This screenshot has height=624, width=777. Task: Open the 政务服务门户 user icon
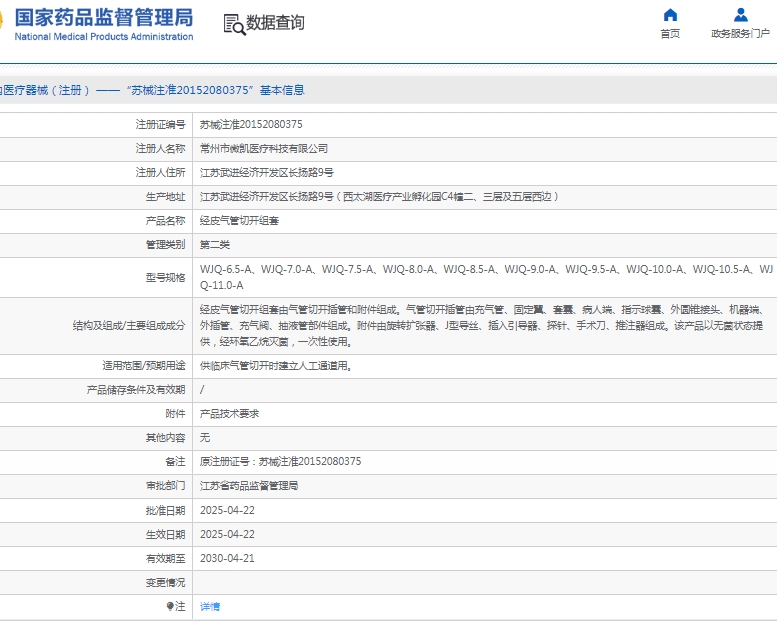coord(741,15)
